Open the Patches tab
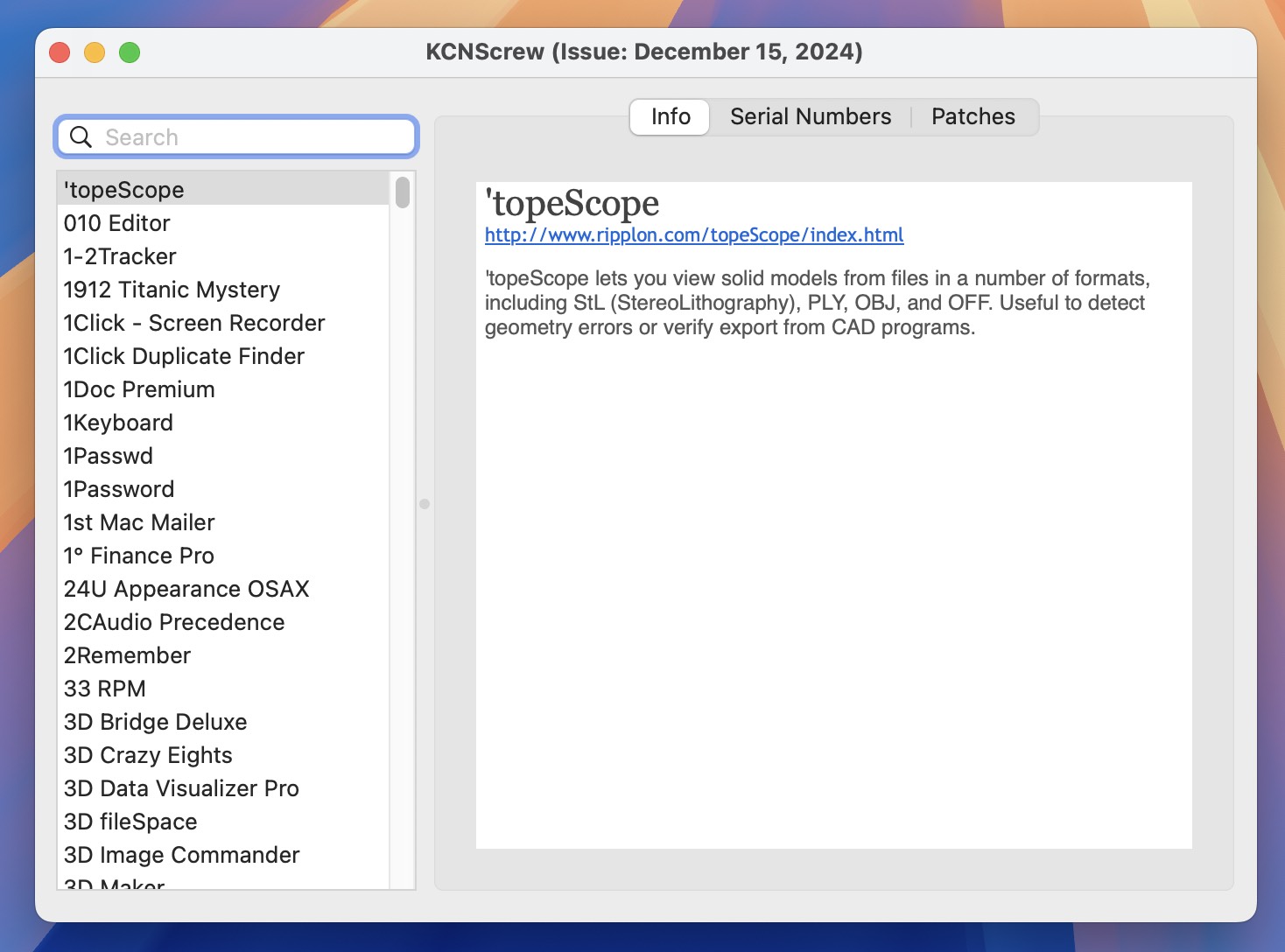Image resolution: width=1285 pixels, height=952 pixels. (973, 117)
